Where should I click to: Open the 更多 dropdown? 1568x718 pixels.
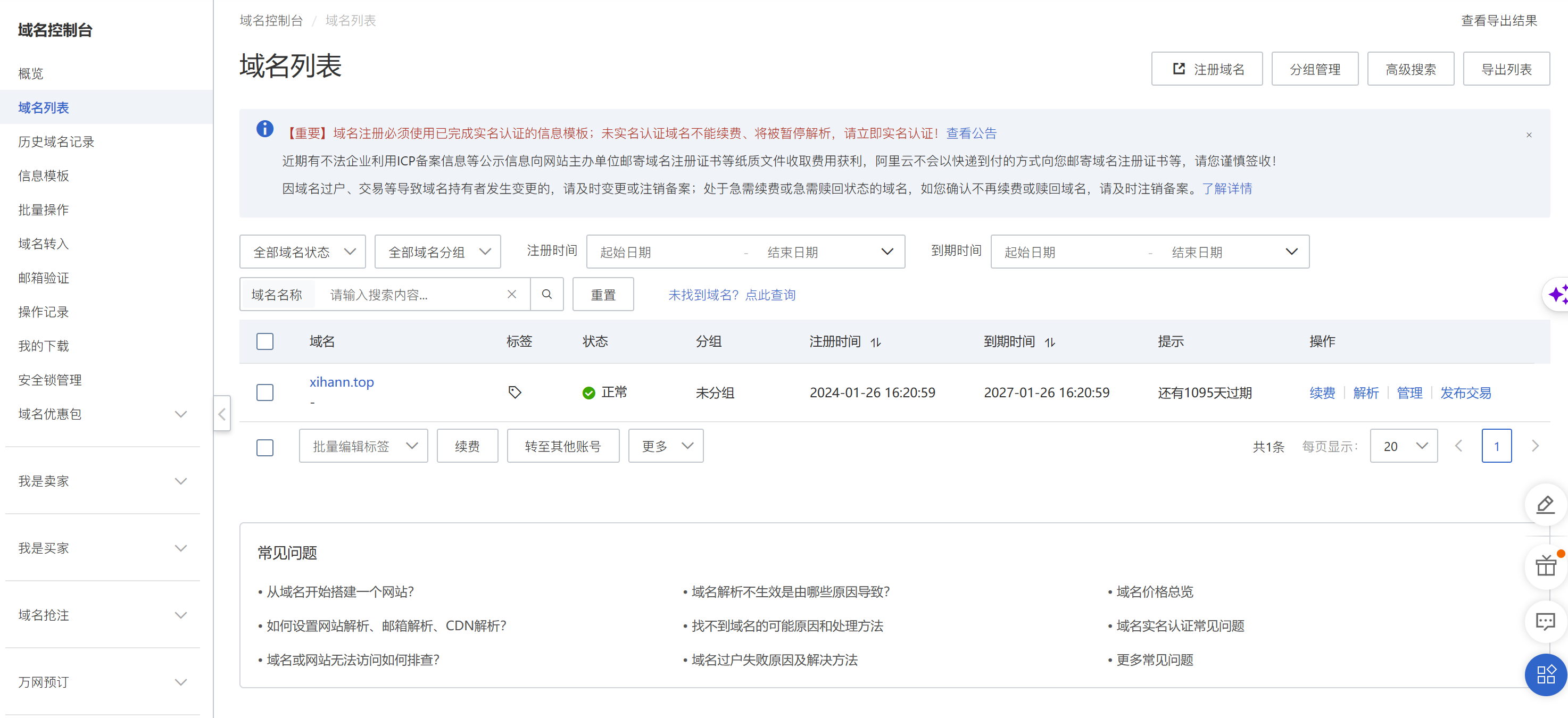pos(666,446)
